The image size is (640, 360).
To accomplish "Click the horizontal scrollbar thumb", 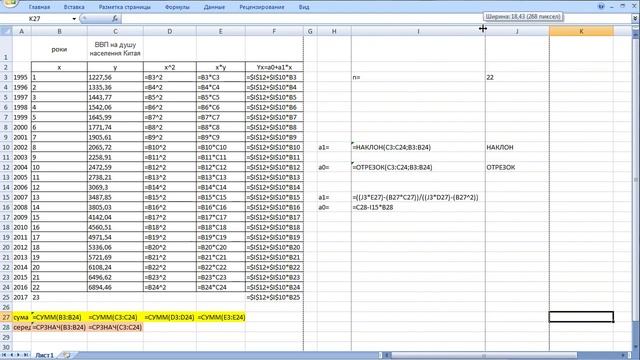I will tap(484, 356).
